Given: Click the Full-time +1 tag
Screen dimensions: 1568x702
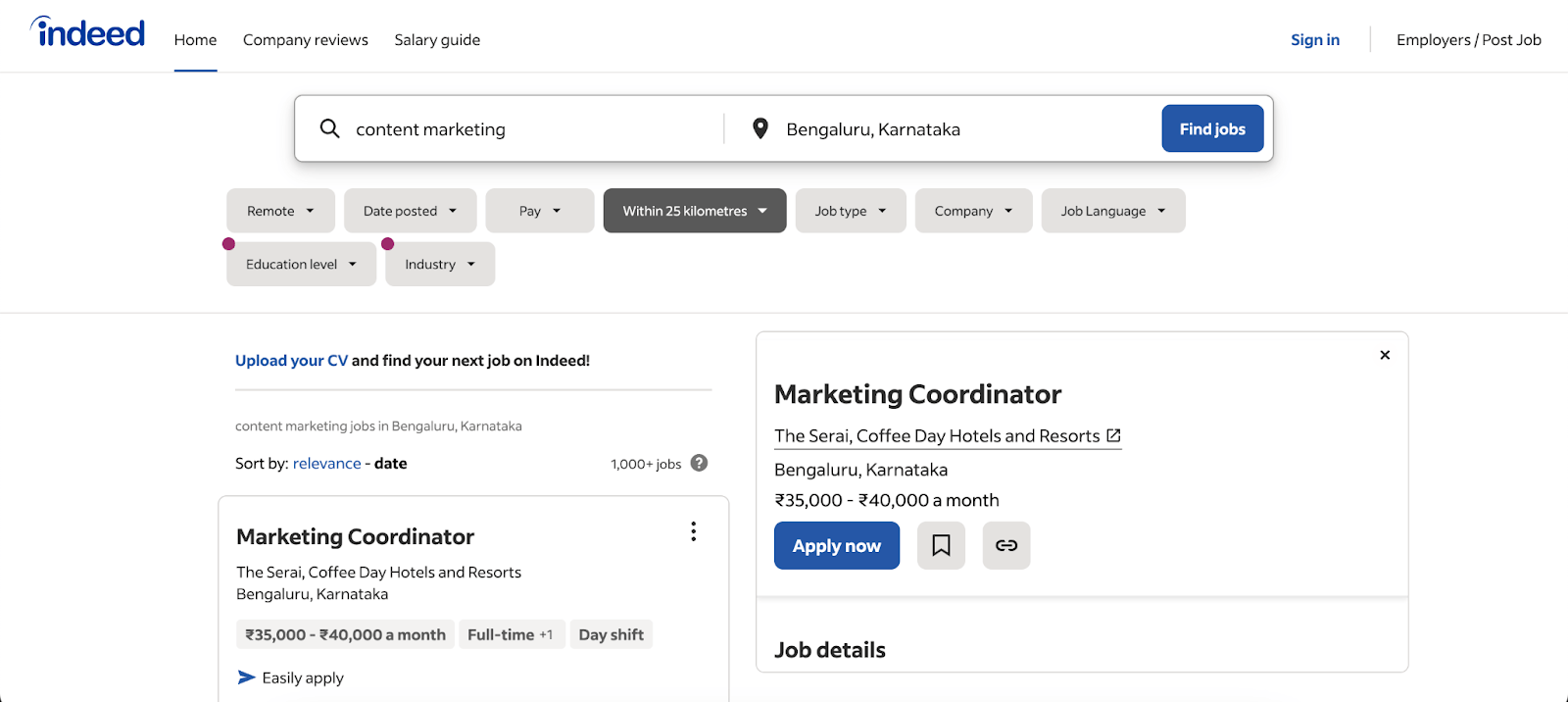Looking at the screenshot, I should tap(510, 634).
